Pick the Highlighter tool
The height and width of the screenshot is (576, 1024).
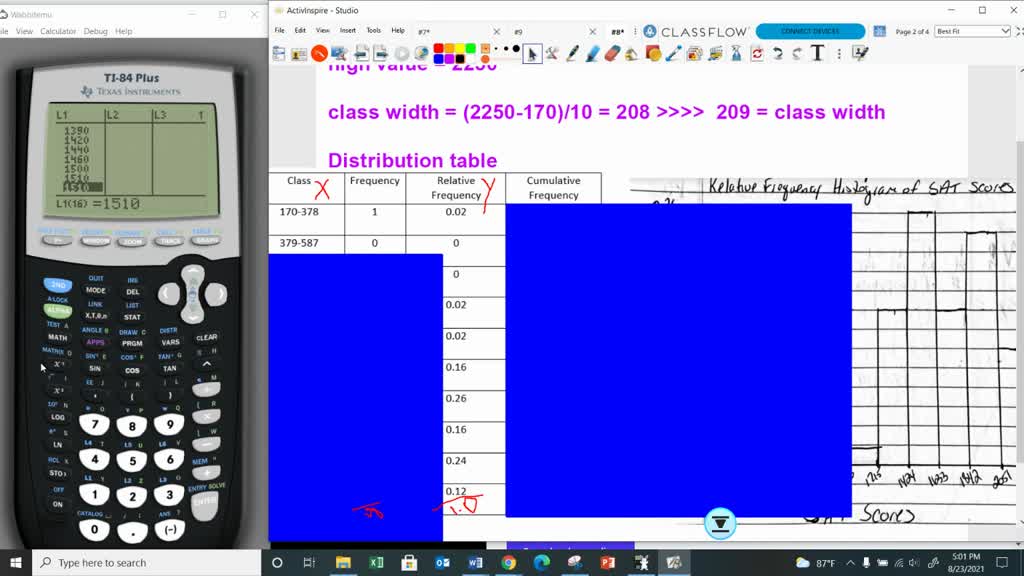(593, 54)
